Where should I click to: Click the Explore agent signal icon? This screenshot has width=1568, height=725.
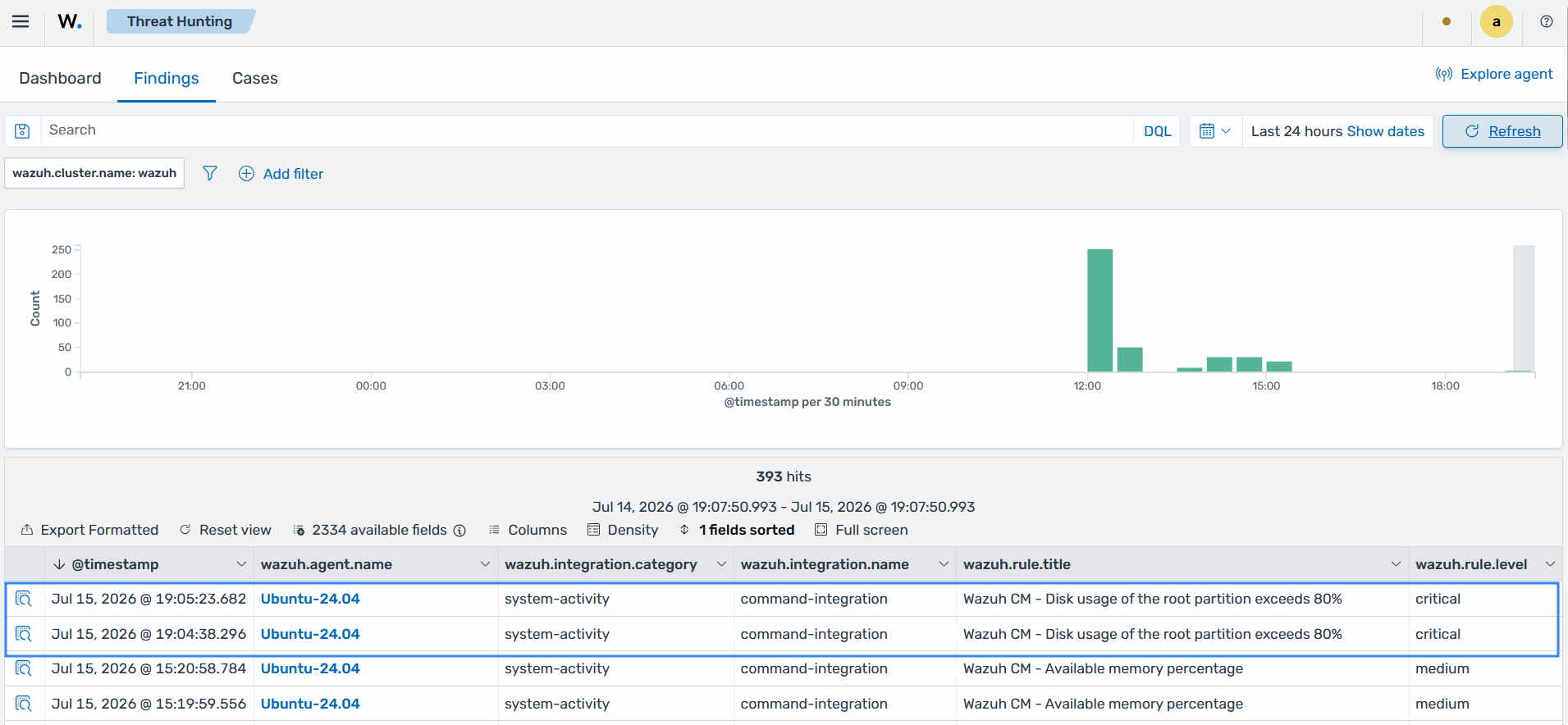point(1444,74)
